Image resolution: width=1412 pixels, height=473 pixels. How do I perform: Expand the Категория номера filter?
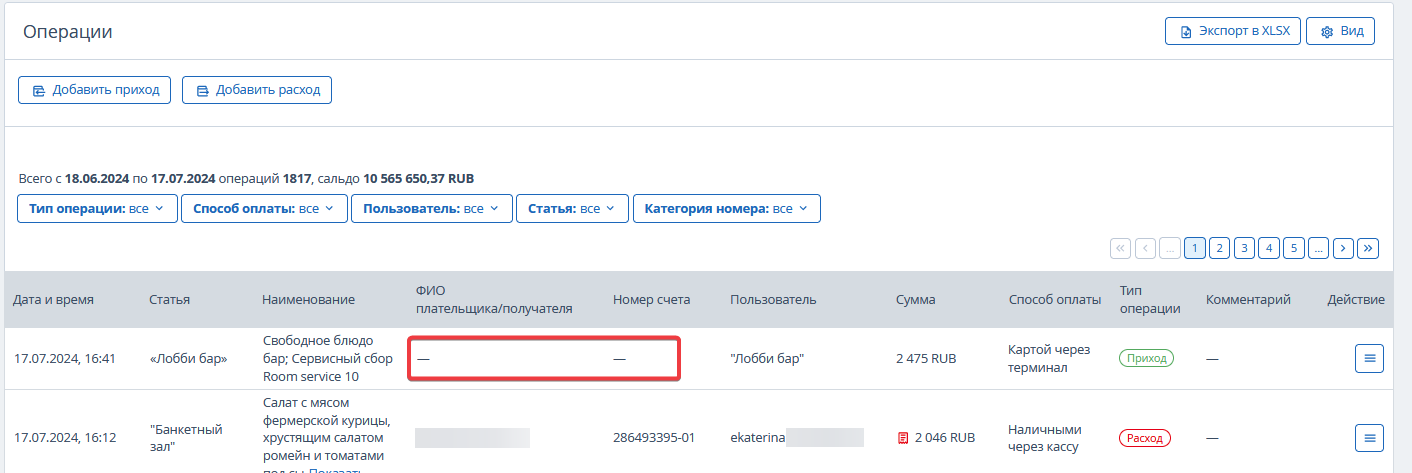726,209
